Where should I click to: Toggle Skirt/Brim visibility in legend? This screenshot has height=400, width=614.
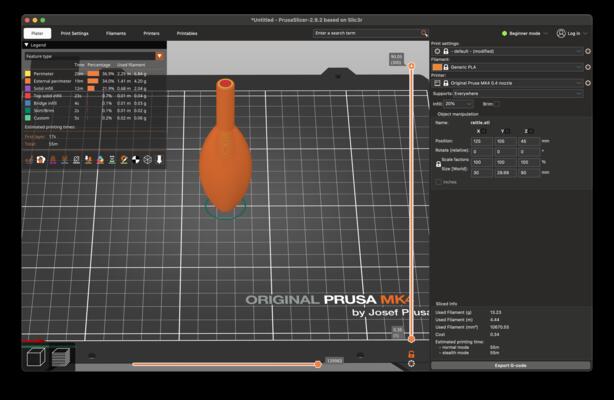47,110
